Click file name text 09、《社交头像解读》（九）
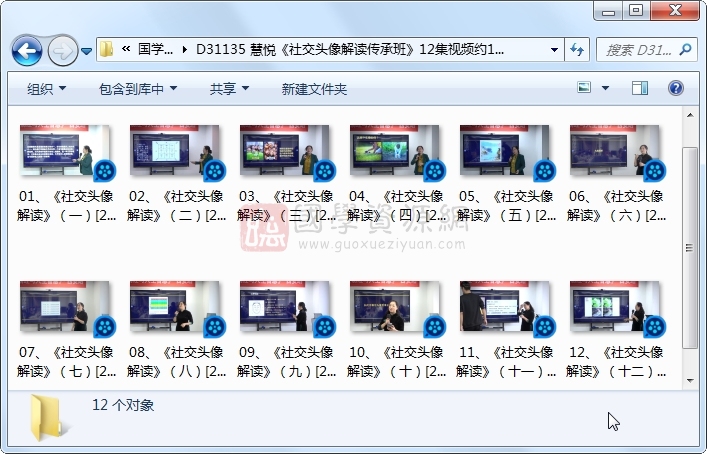 pos(286,362)
